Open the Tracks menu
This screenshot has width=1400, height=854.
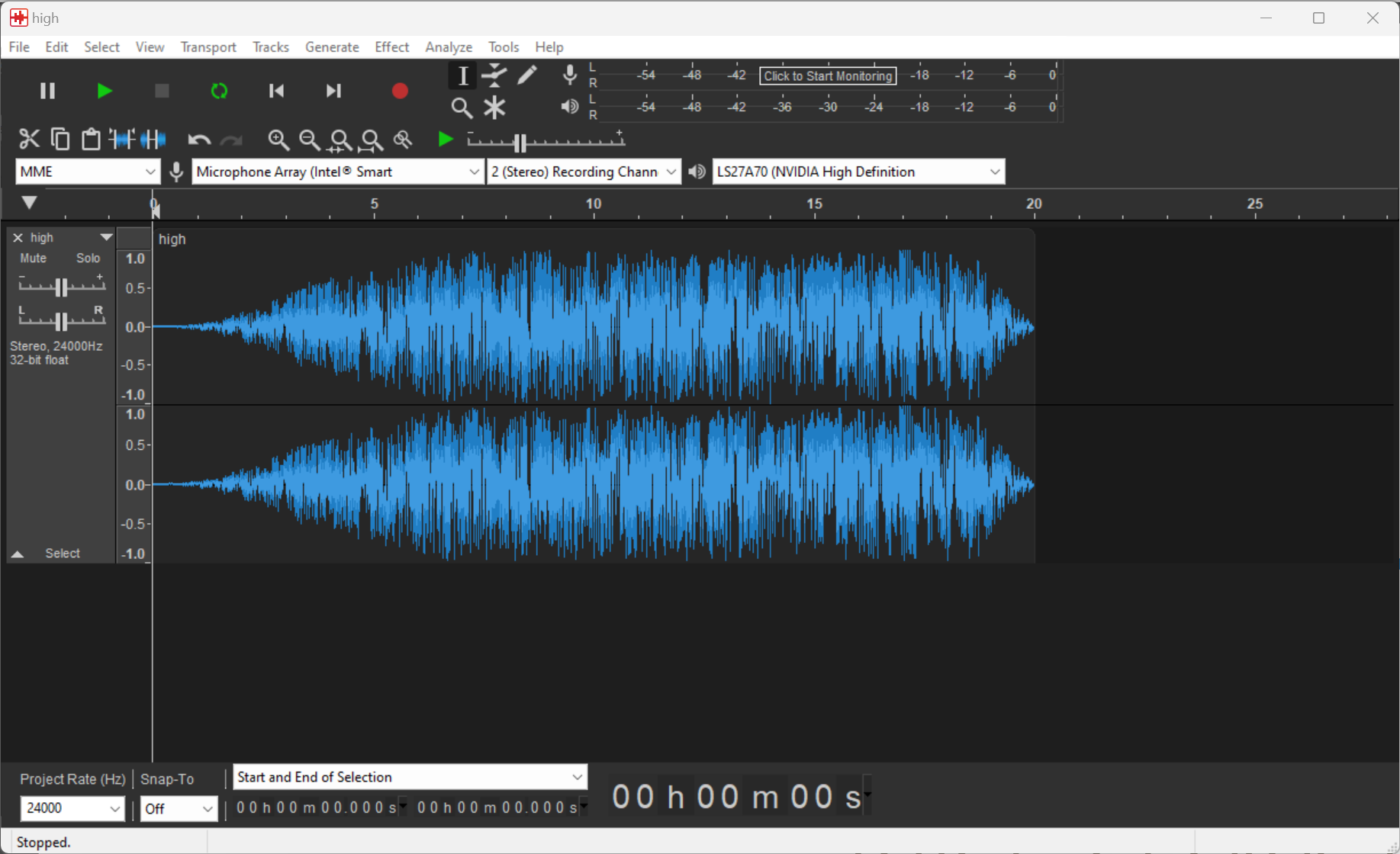271,47
